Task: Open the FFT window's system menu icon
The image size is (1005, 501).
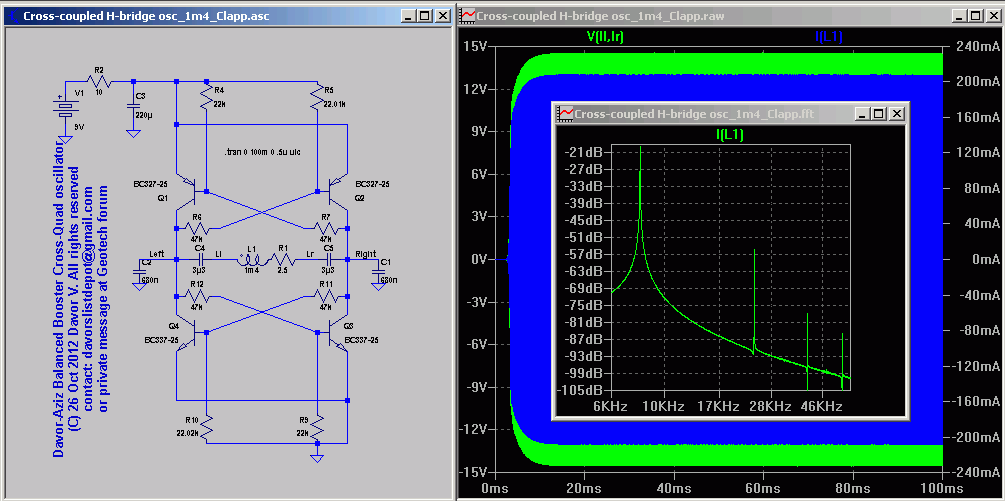Action: 566,114
